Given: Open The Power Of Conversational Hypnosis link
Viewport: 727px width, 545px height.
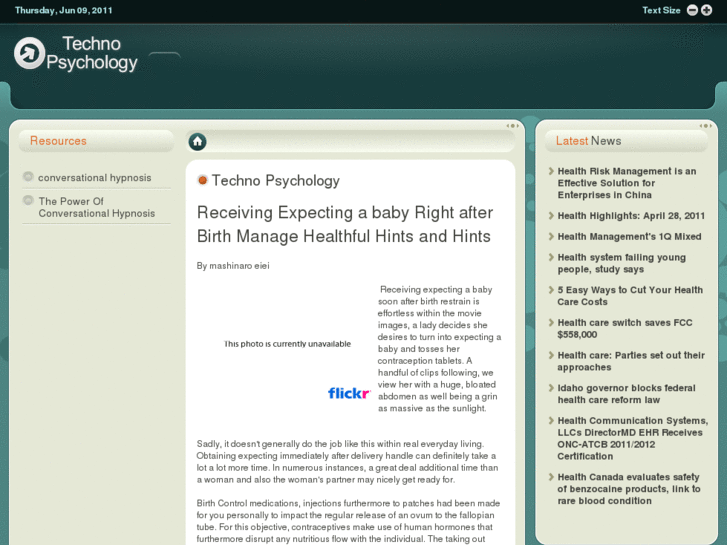Looking at the screenshot, I should [x=96, y=207].
